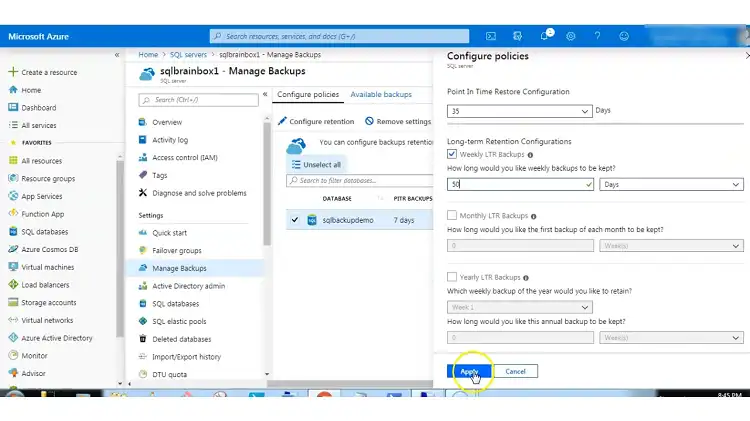750x421 pixels.
Task: Open Dashboard from left navigation
Action: pyautogui.click(x=33, y=108)
